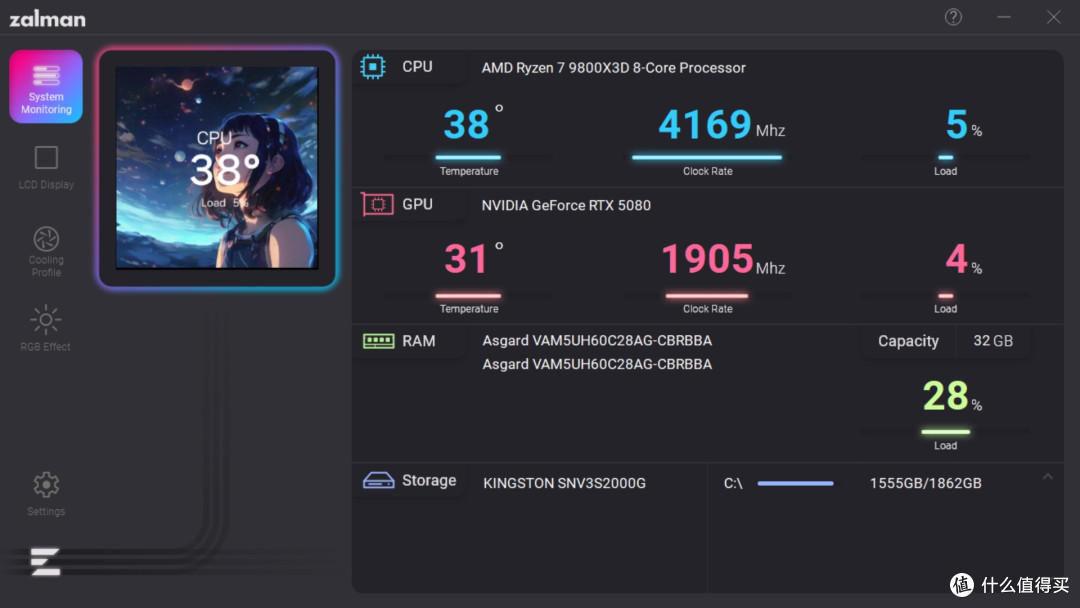Click the CPU load value 5%
The height and width of the screenshot is (608, 1080).
click(x=963, y=125)
